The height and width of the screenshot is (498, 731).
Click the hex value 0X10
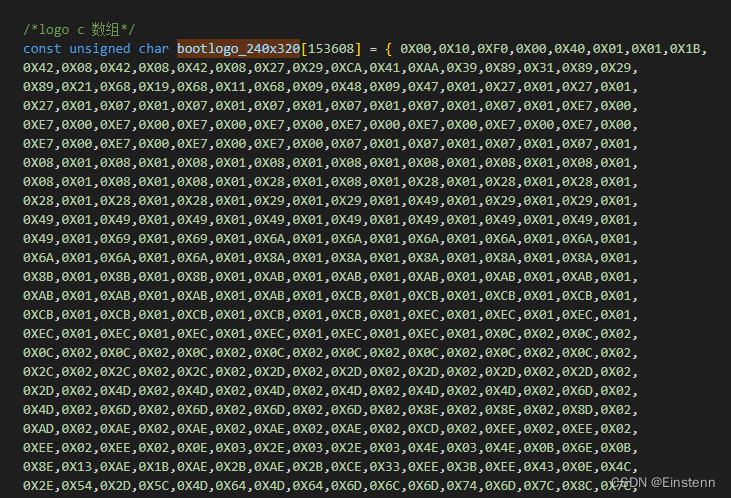(x=454, y=49)
